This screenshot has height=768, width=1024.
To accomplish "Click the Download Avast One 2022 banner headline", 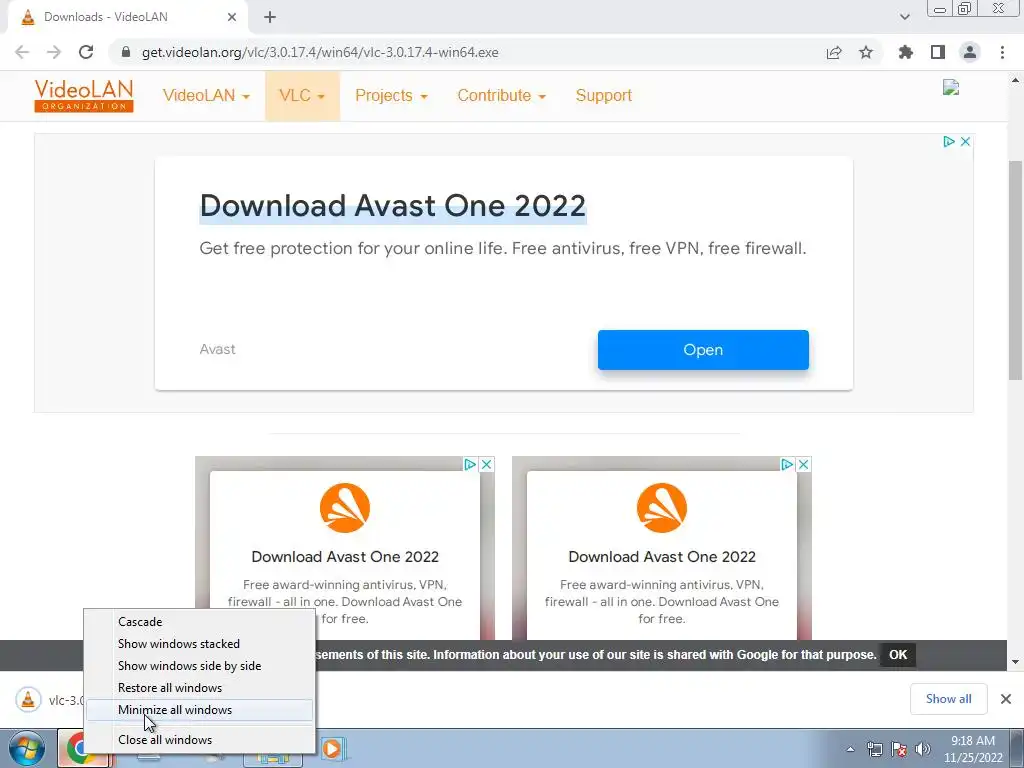I will [x=392, y=206].
